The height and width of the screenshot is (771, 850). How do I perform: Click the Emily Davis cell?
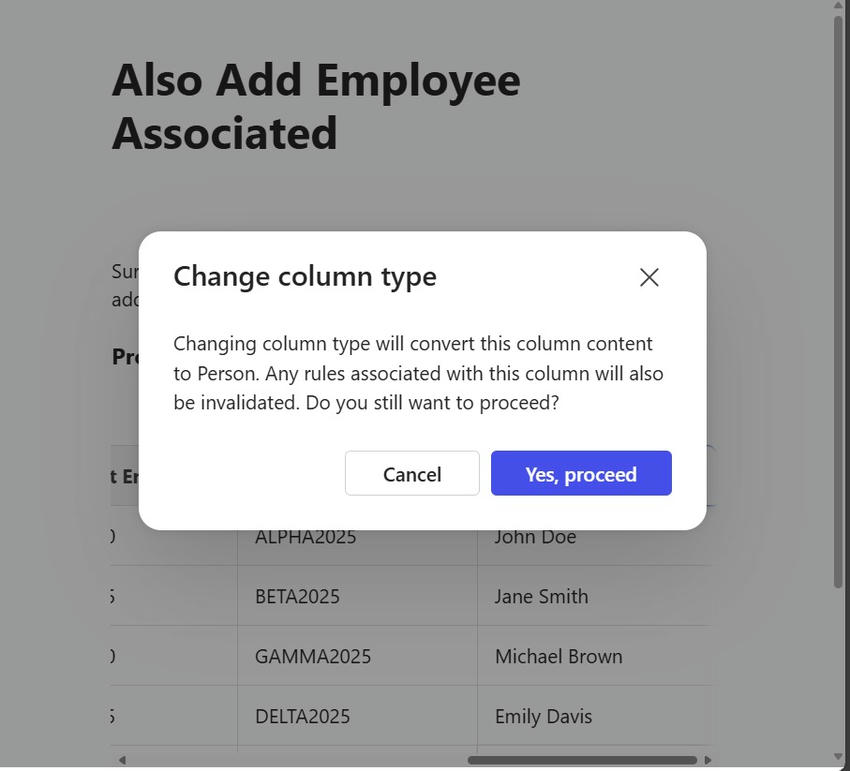click(543, 716)
